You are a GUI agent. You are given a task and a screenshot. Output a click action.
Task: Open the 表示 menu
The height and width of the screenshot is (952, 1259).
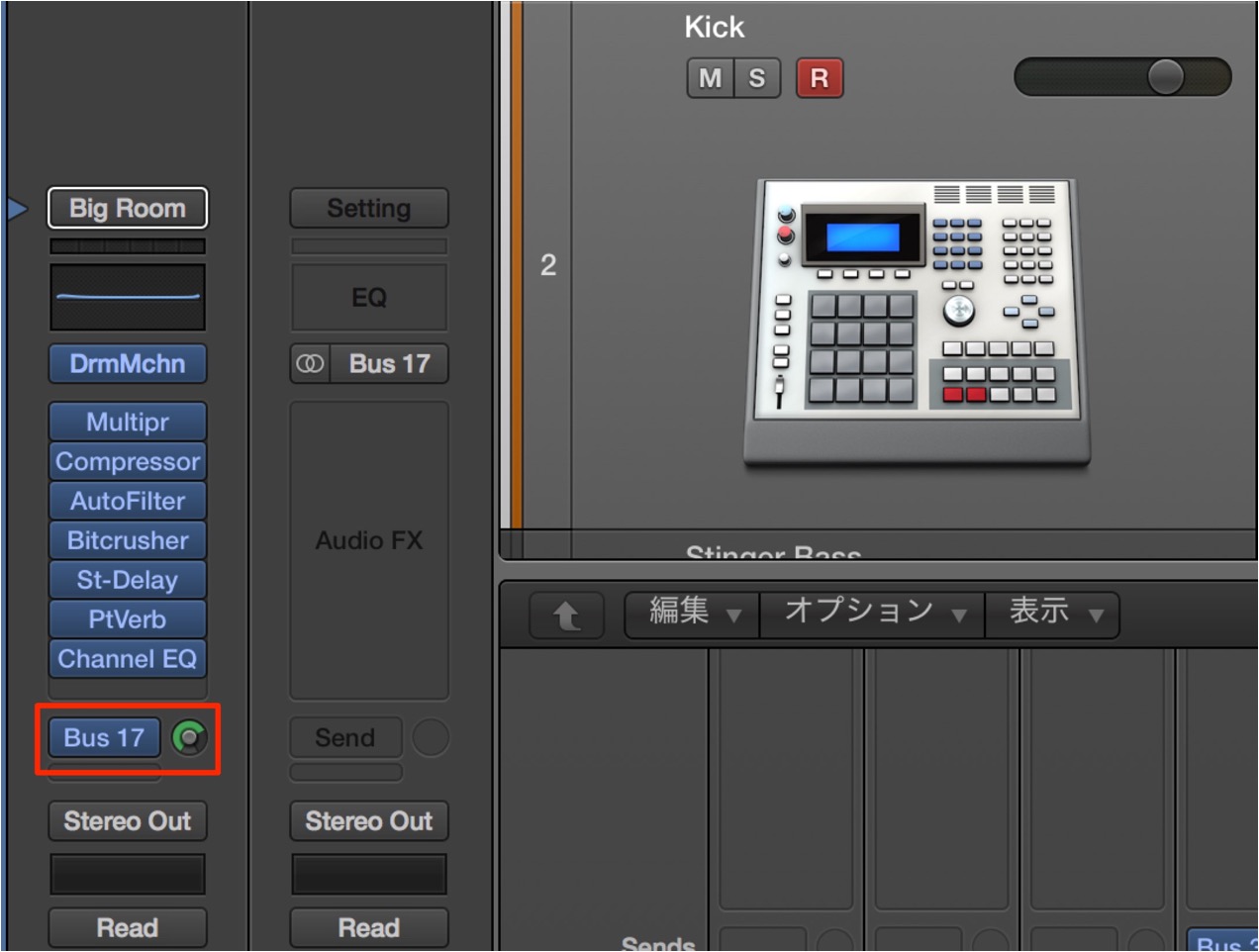pos(1052,614)
